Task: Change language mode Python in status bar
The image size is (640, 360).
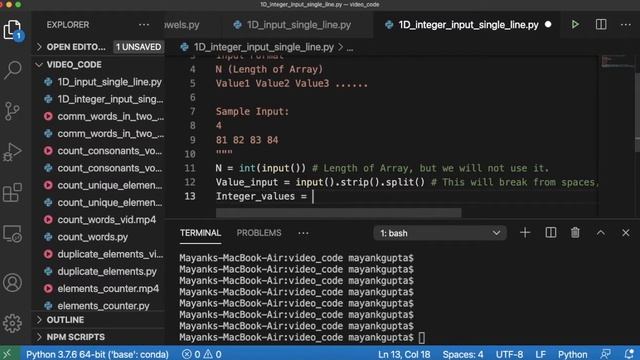Action: point(573,354)
